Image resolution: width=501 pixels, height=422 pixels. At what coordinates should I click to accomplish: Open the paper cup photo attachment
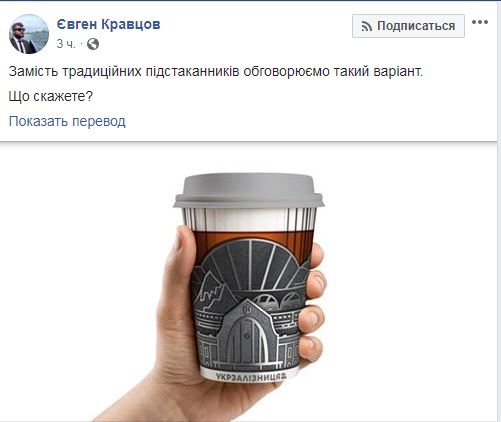248,282
